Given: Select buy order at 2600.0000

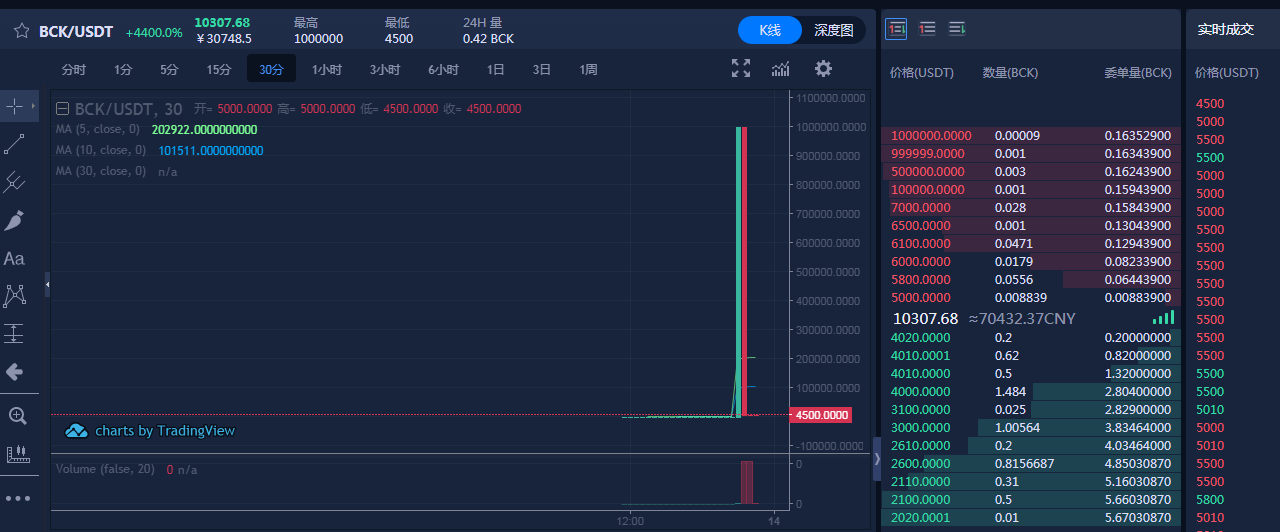Looking at the screenshot, I should click(1031, 464).
